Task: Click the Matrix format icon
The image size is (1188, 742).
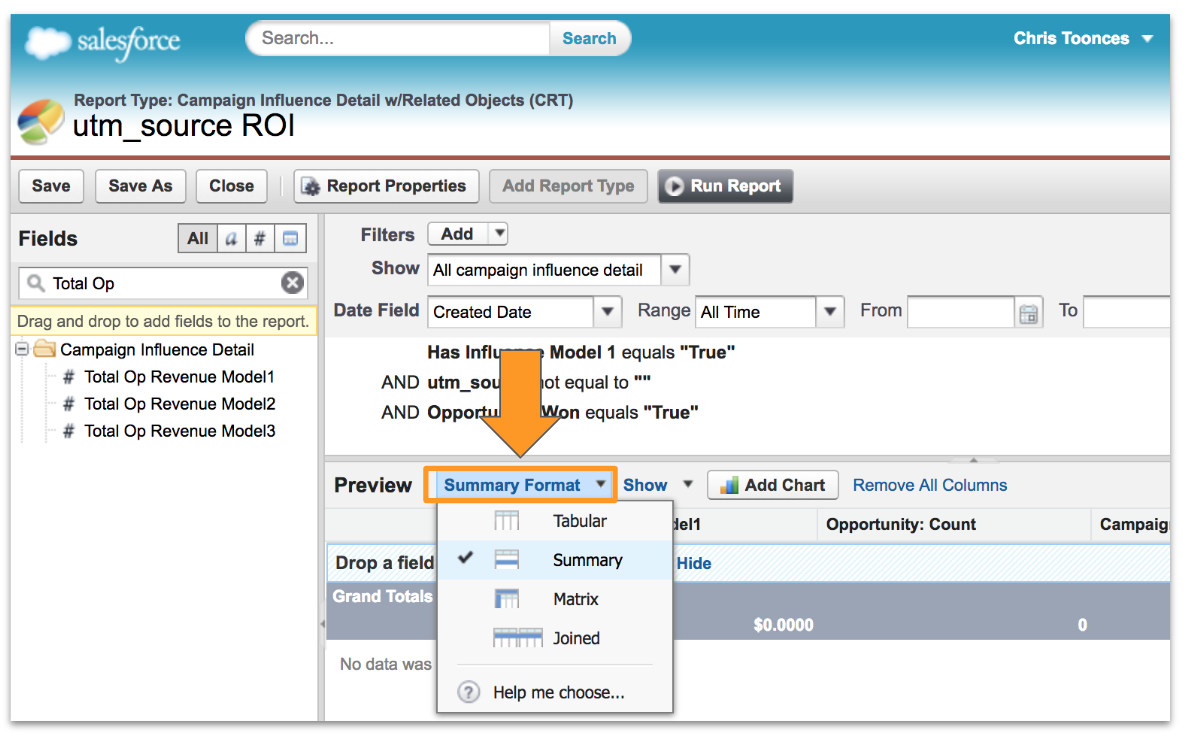Action: [506, 599]
